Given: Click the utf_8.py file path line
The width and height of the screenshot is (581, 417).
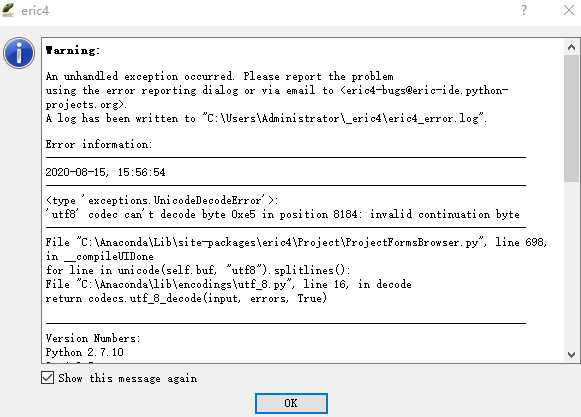Looking at the screenshot, I should [x=228, y=284].
